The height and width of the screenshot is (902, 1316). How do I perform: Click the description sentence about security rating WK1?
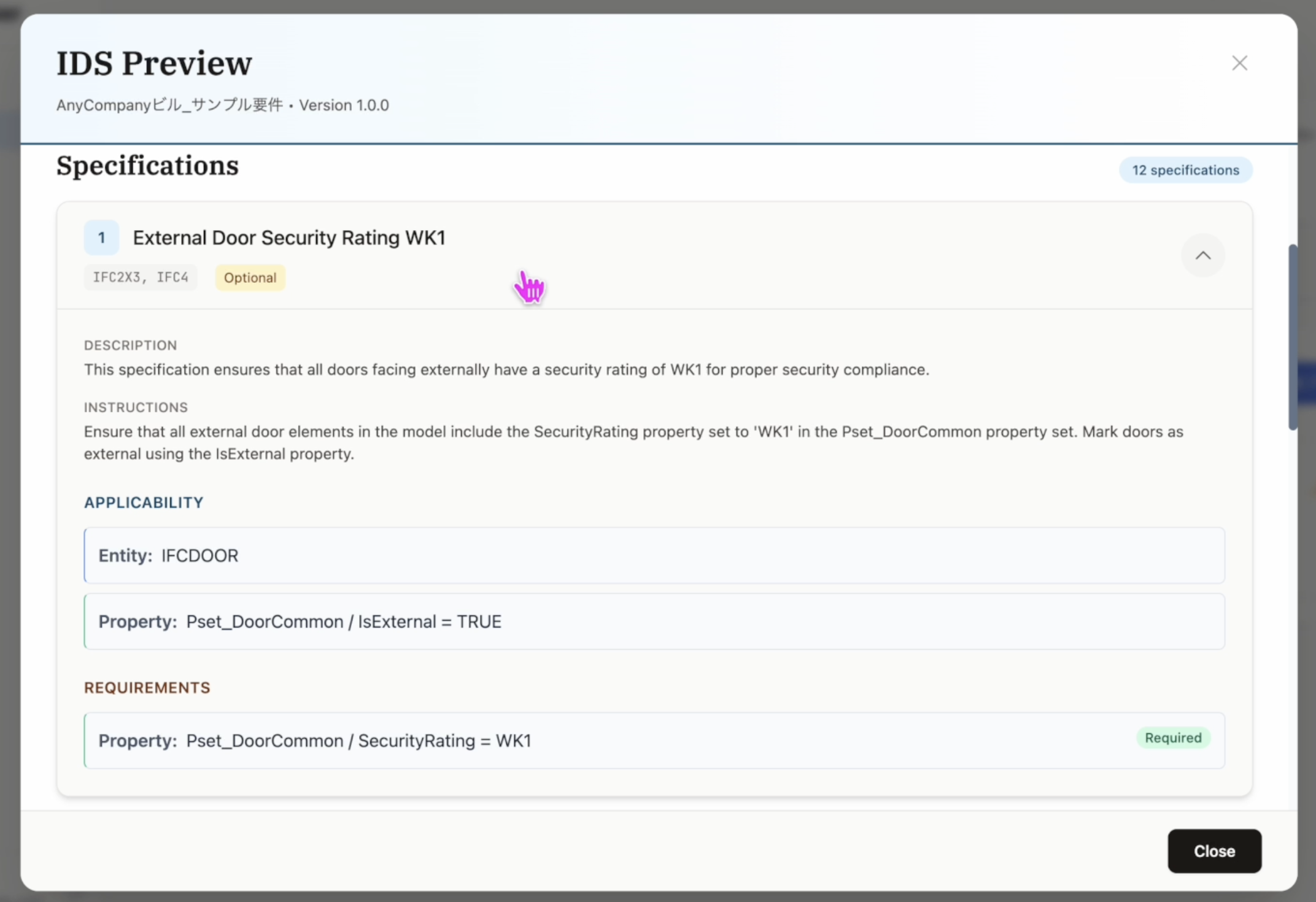coord(507,369)
